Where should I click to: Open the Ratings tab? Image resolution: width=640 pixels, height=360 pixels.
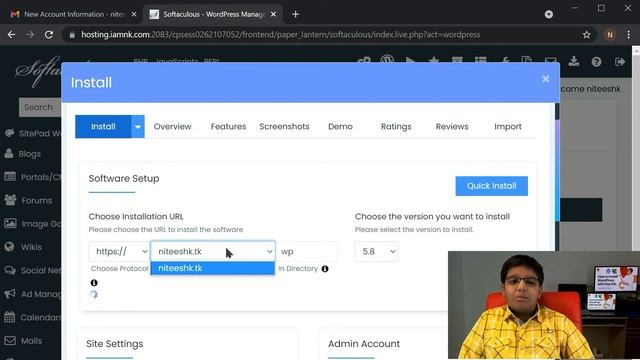[x=396, y=127]
